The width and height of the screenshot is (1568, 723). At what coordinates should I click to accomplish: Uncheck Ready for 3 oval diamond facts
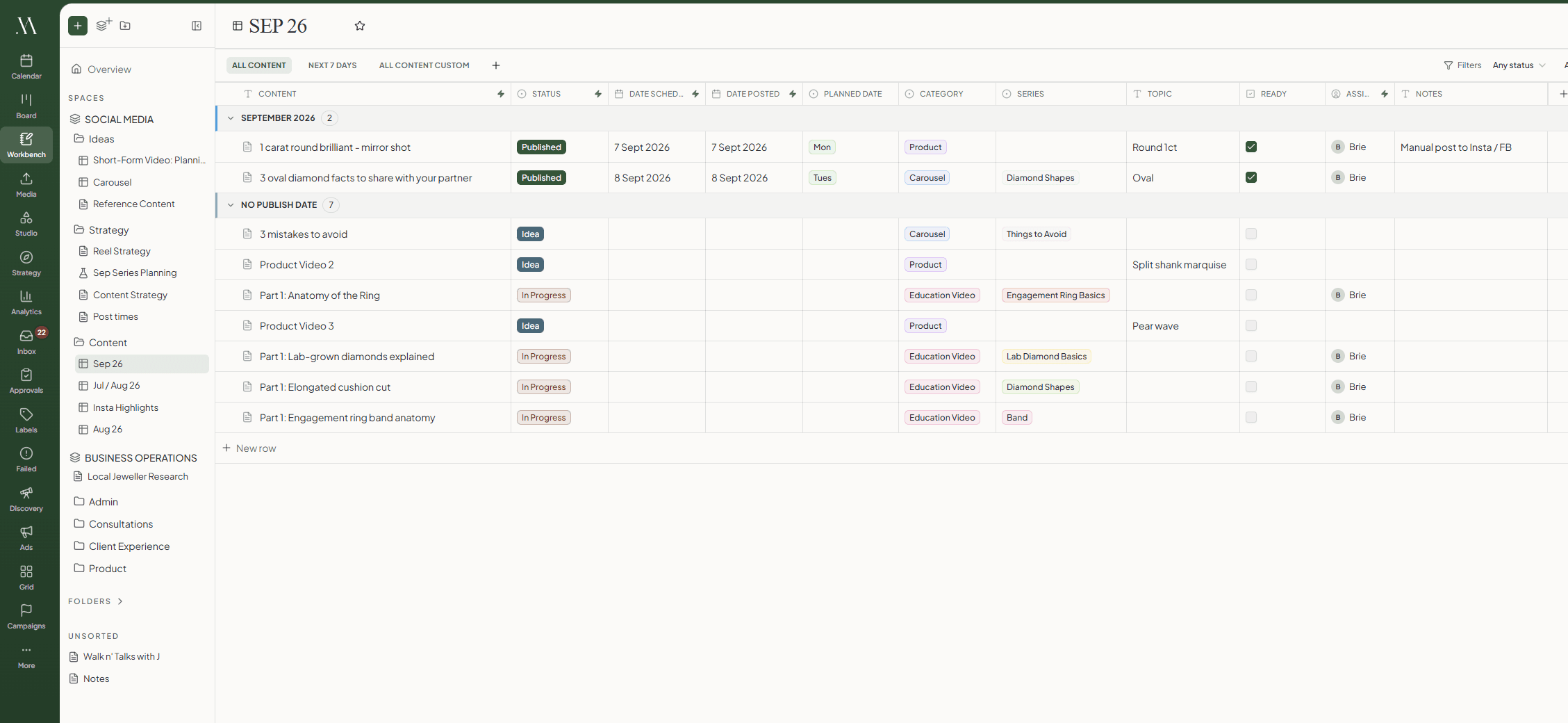[x=1251, y=177]
